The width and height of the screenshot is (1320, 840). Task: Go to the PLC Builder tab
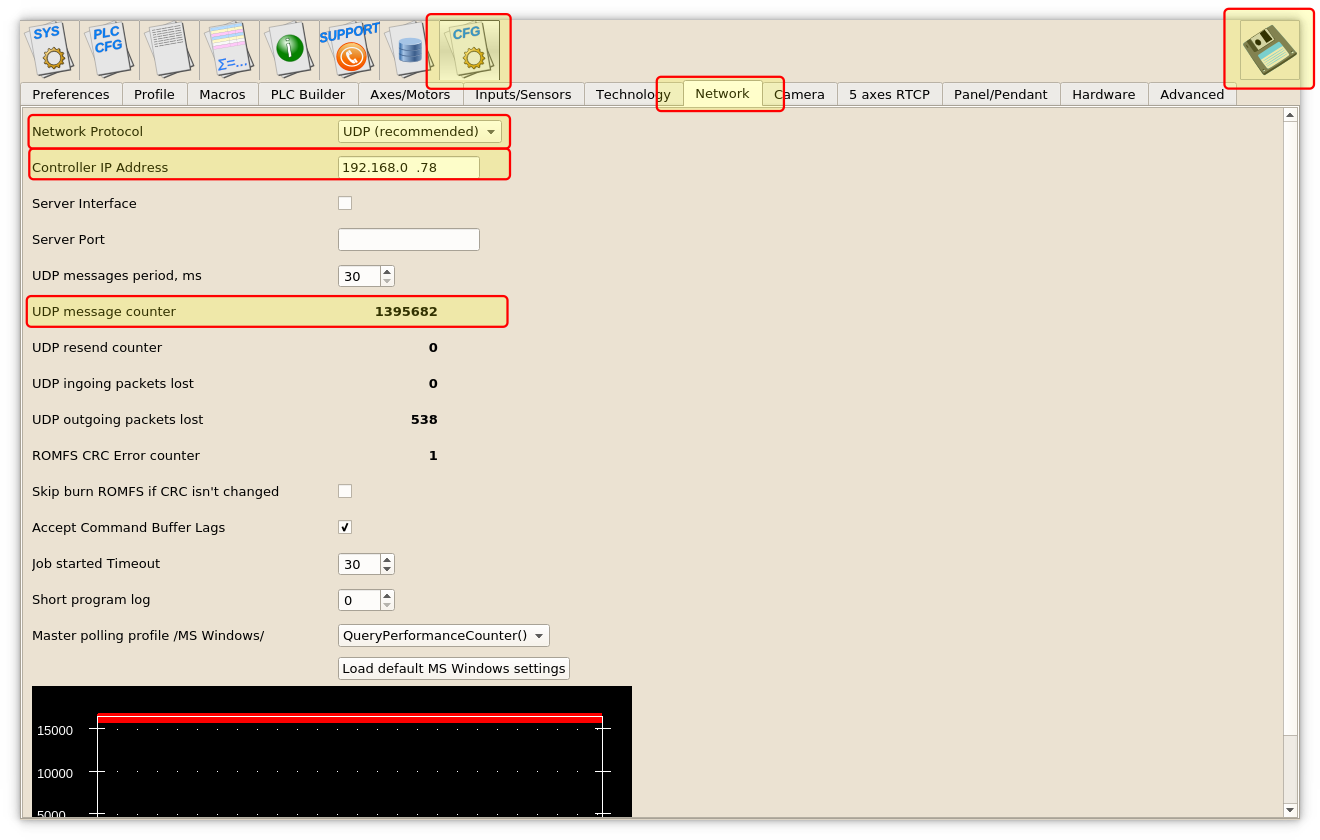coord(308,94)
